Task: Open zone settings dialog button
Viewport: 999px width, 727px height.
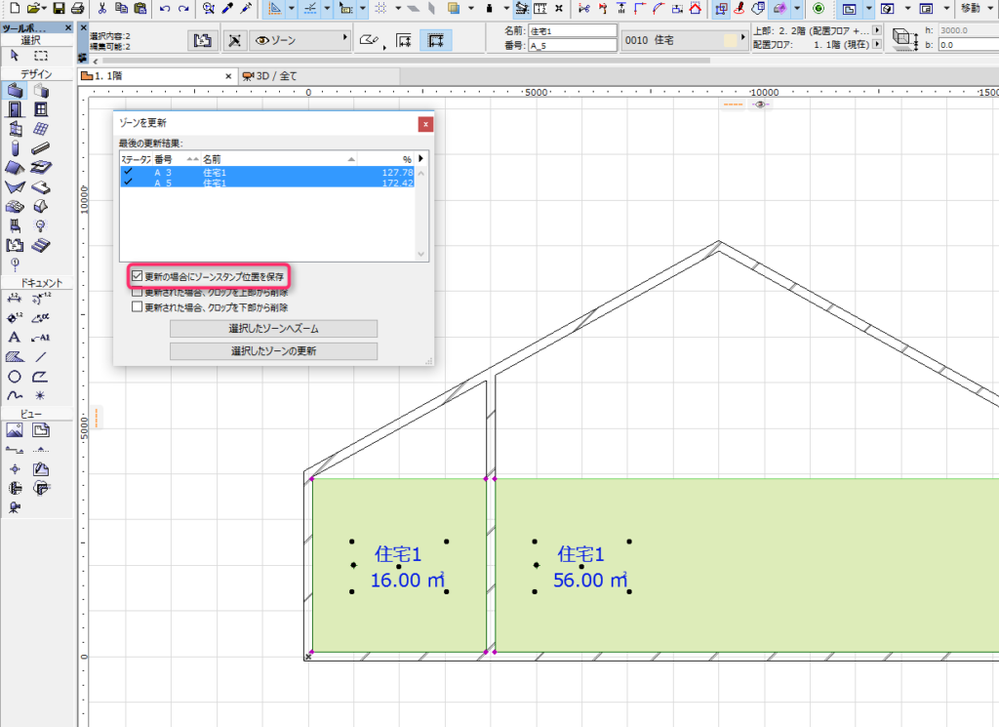Action: click(203, 40)
